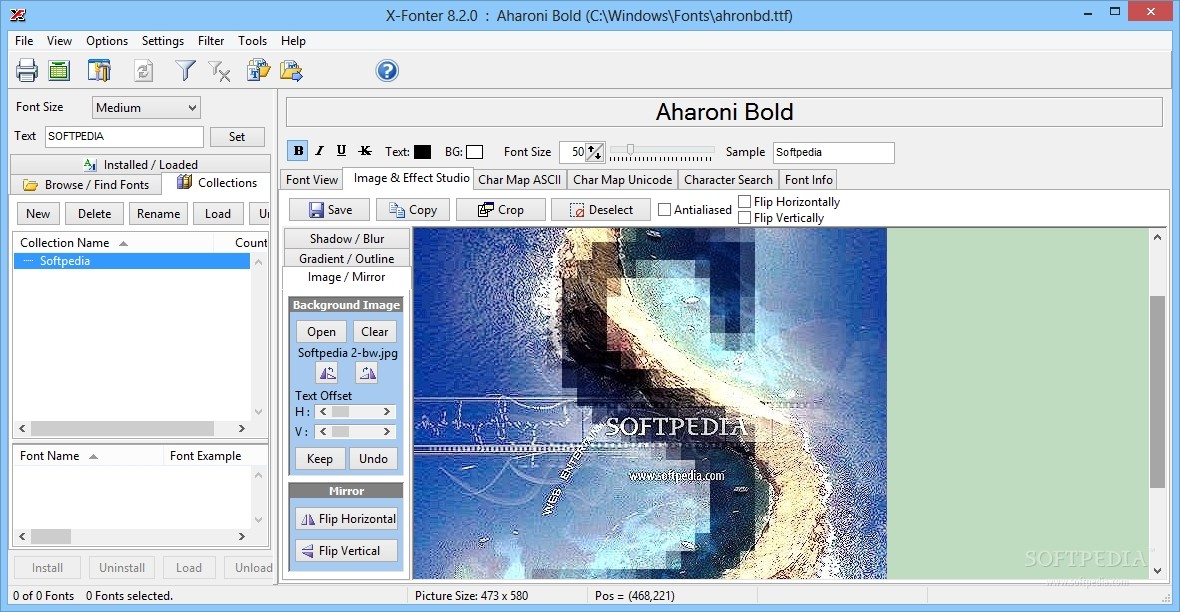Viewport: 1180px width, 612px height.
Task: Click the load fonts folder icon
Action: click(x=258, y=71)
